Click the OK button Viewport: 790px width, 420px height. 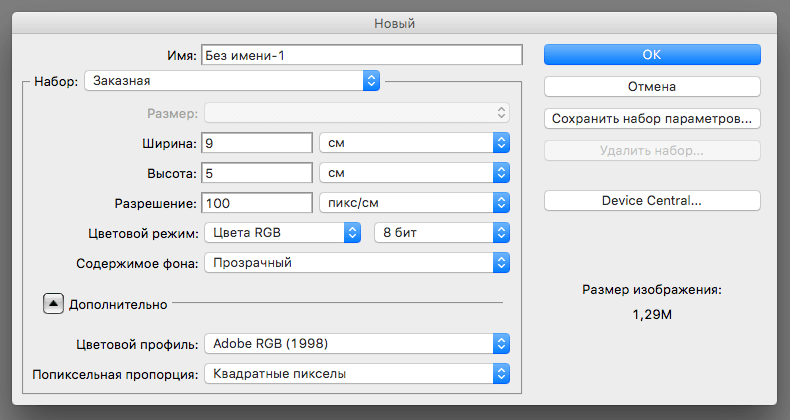click(652, 55)
